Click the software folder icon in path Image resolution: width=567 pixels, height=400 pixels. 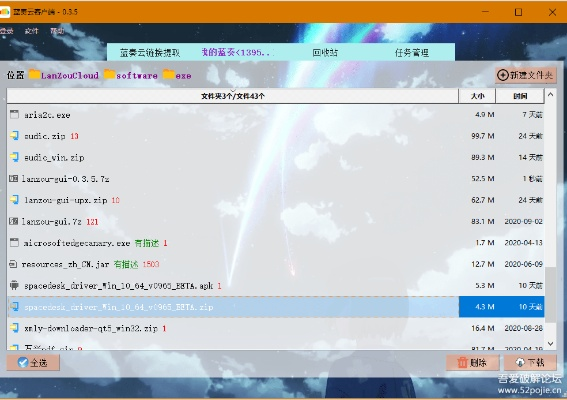coord(110,74)
